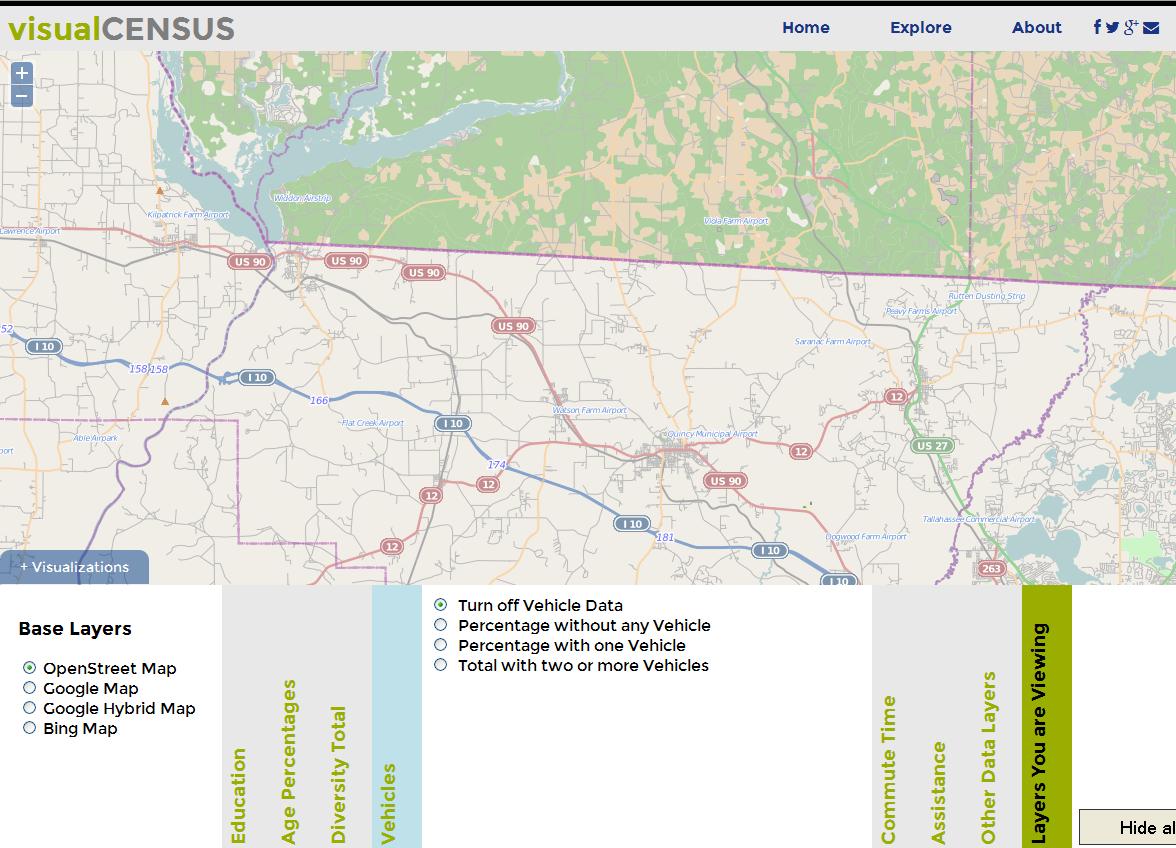Expand the Education layer section
Screen dimensions: 1176x848
tap(239, 795)
